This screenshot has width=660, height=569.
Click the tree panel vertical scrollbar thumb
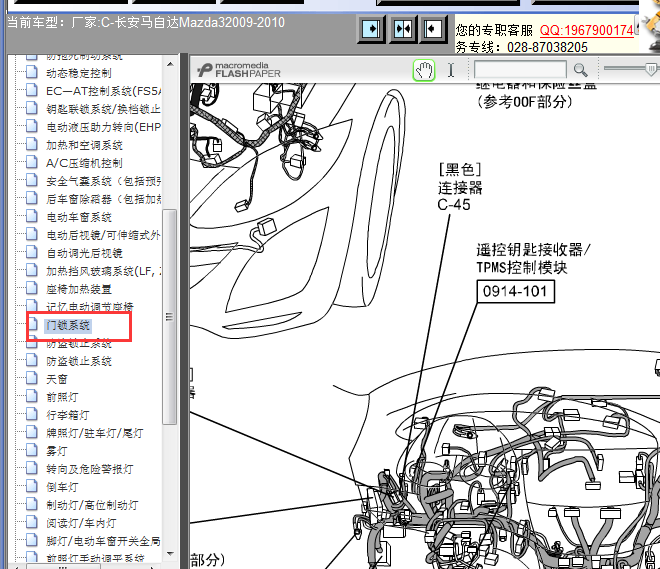point(170,316)
